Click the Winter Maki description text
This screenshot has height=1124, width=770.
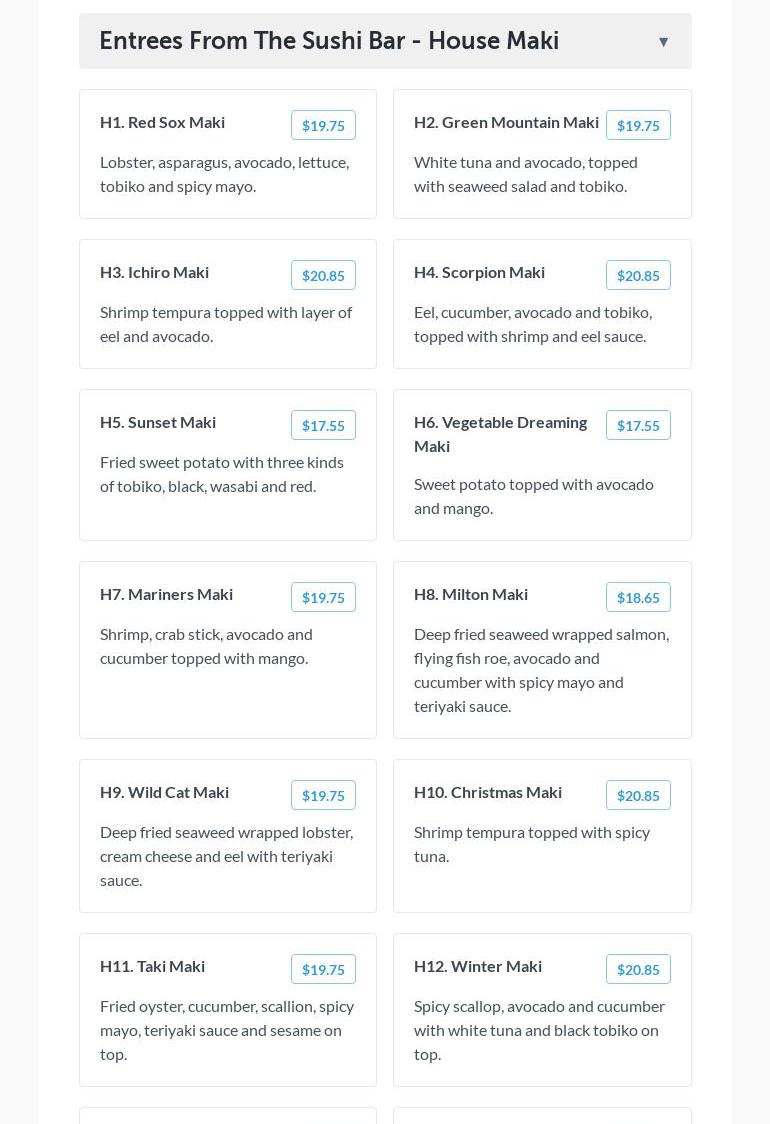(539, 1030)
